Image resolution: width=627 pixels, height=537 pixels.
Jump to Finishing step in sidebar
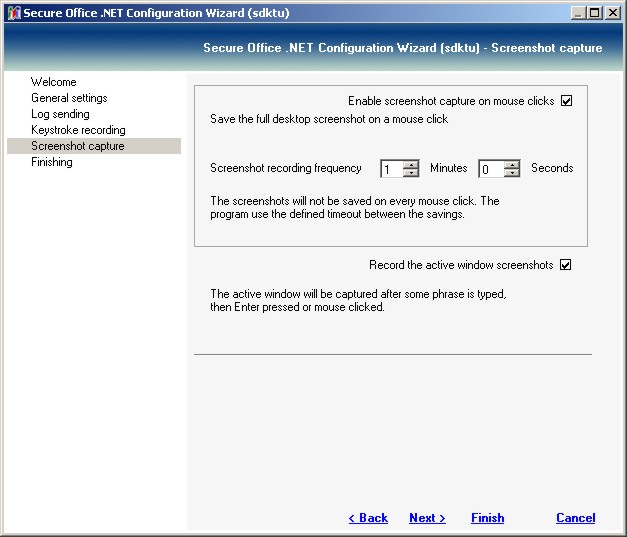click(x=52, y=162)
